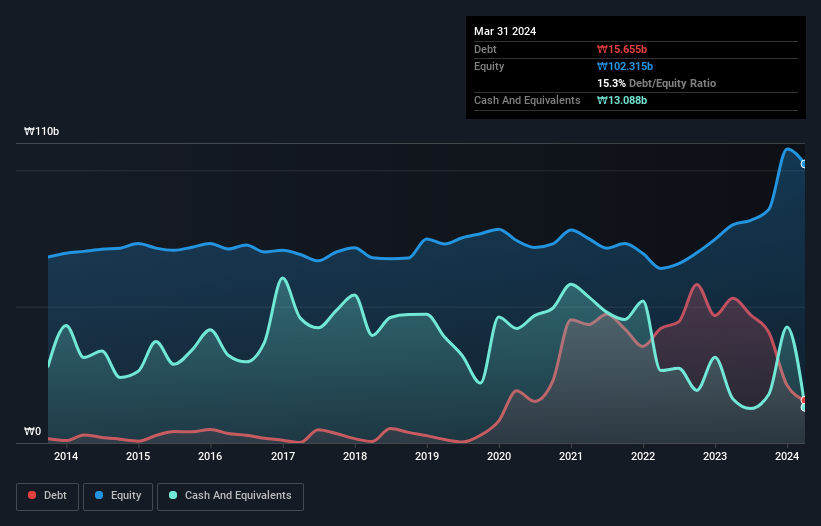
Task: Click the 2015 x-axis label
Action: click(138, 456)
